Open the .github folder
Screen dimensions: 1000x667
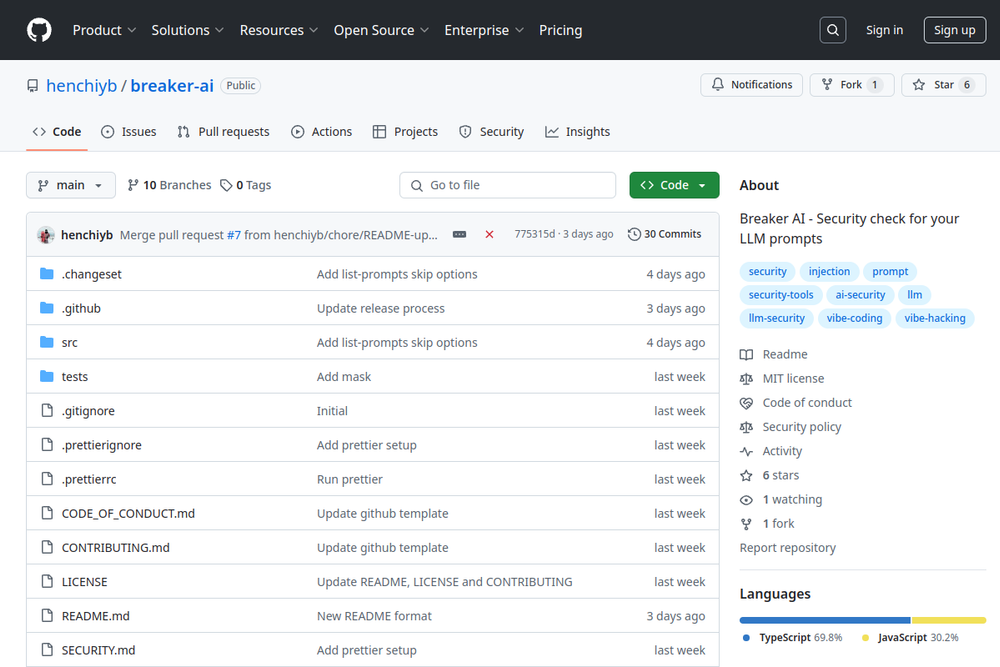[81, 309]
